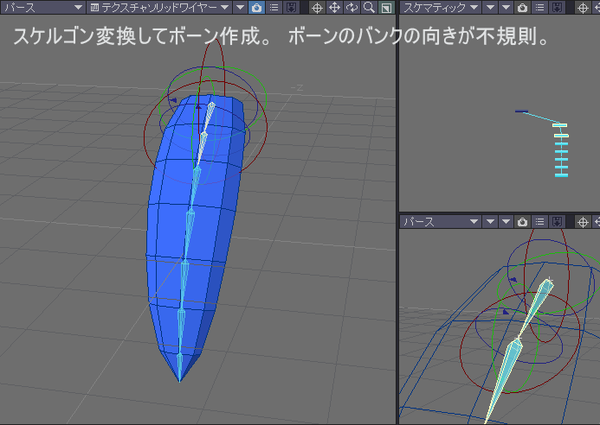Open the スケマティック view type dropdown

(440, 7)
